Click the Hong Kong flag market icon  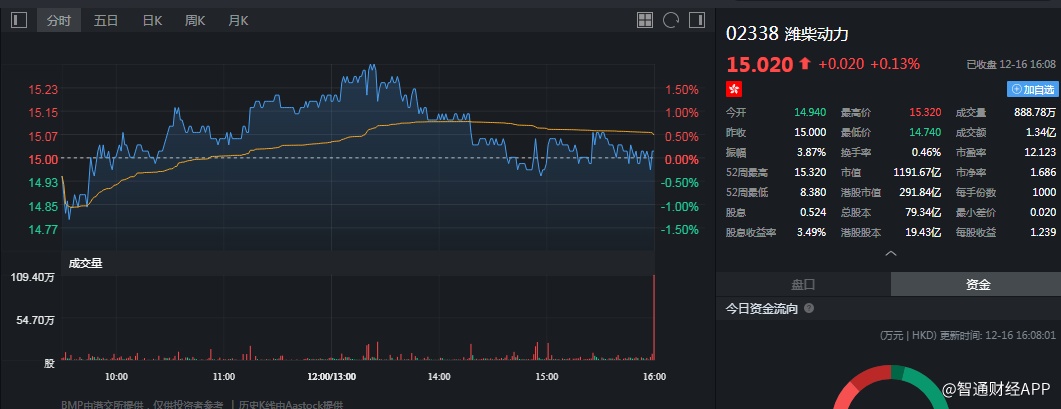pyautogui.click(x=734, y=89)
